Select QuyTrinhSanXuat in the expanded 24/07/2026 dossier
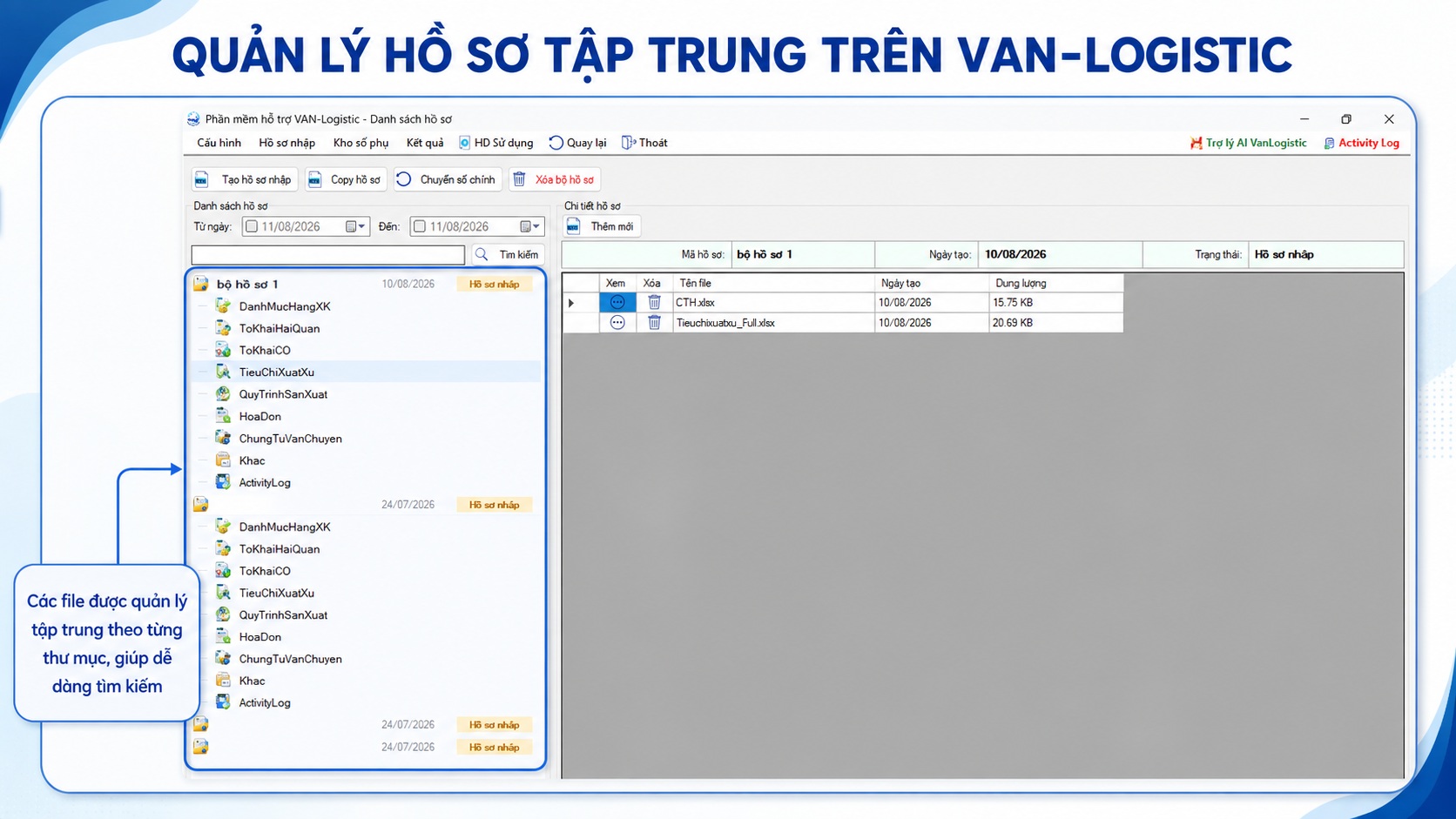Screen dimensions: 1456x819 click(283, 614)
